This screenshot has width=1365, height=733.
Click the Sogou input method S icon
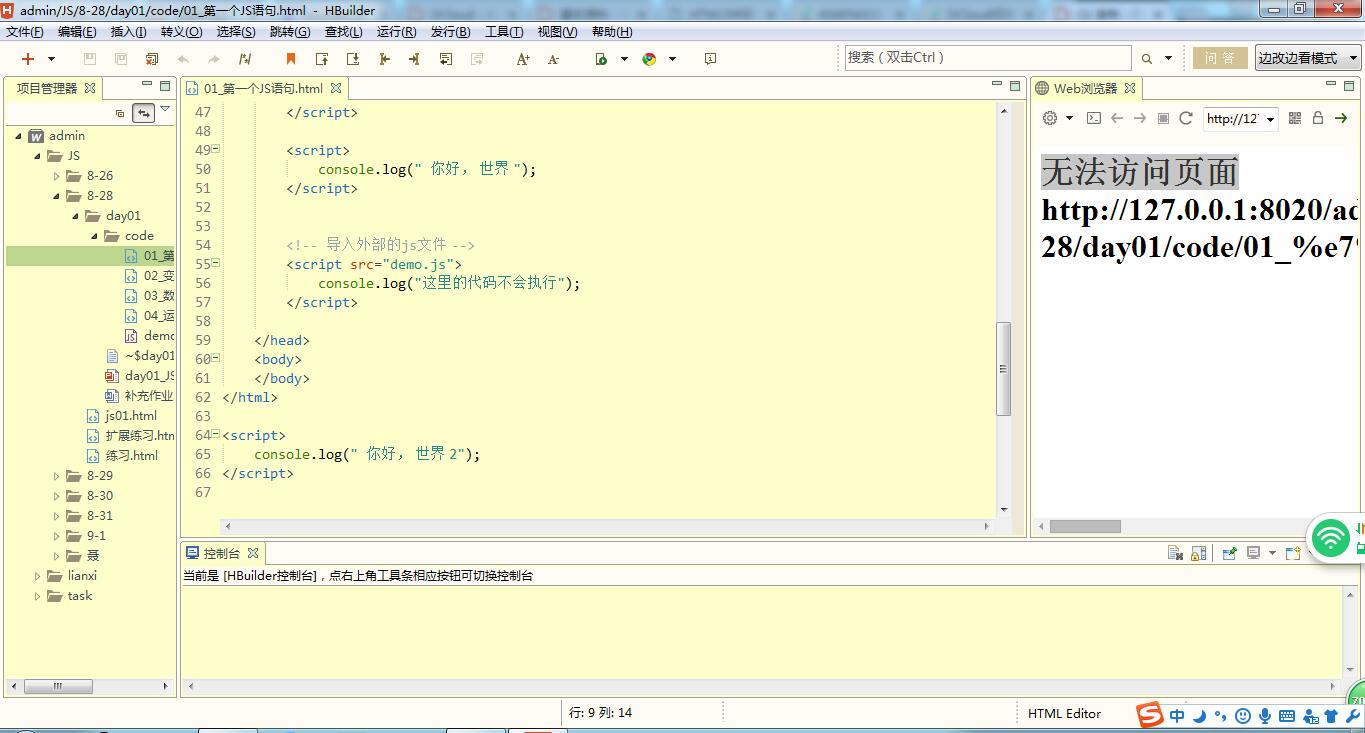point(1151,715)
